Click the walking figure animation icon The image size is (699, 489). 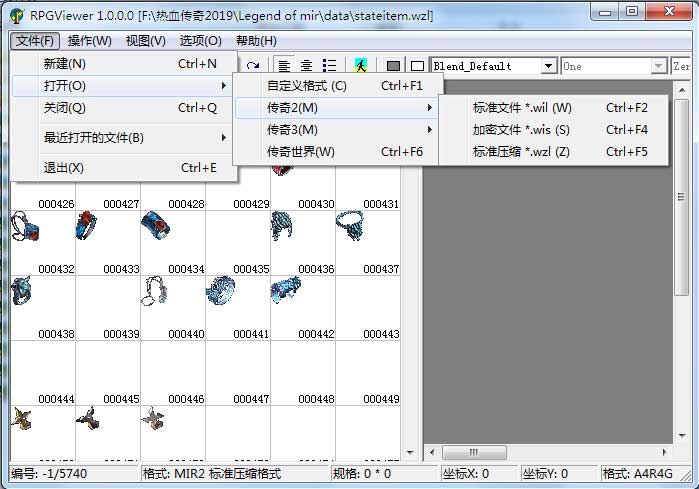pos(361,66)
